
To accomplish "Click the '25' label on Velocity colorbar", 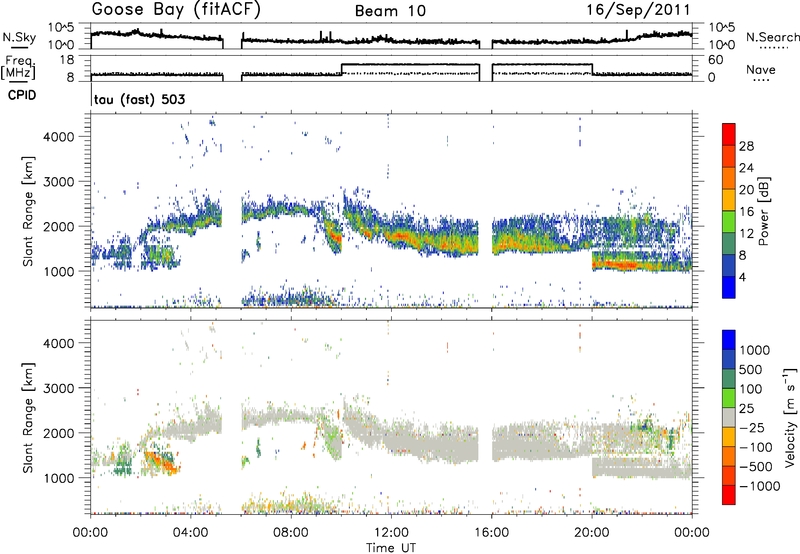I will (x=746, y=409).
